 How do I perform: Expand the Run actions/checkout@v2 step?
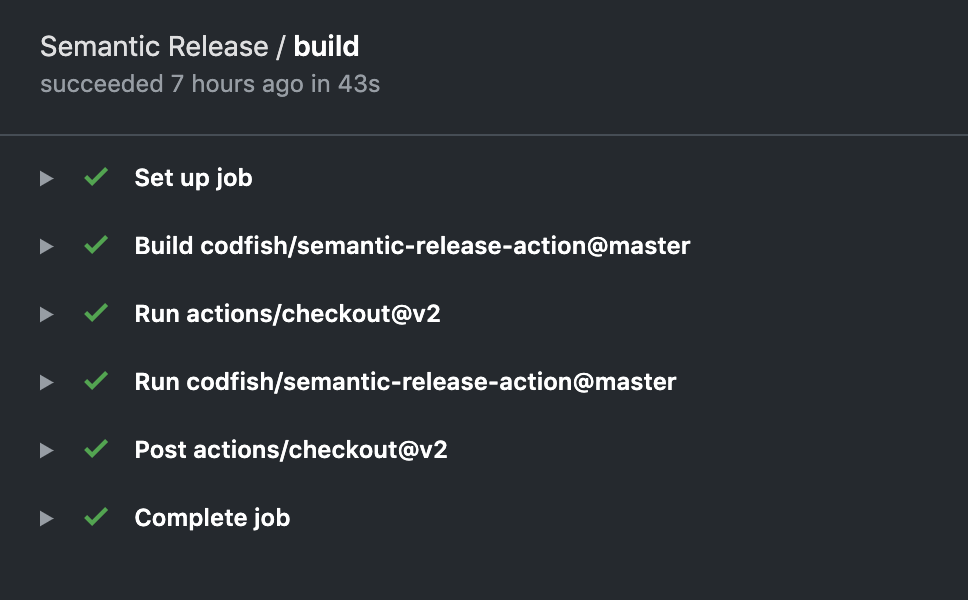(46, 313)
